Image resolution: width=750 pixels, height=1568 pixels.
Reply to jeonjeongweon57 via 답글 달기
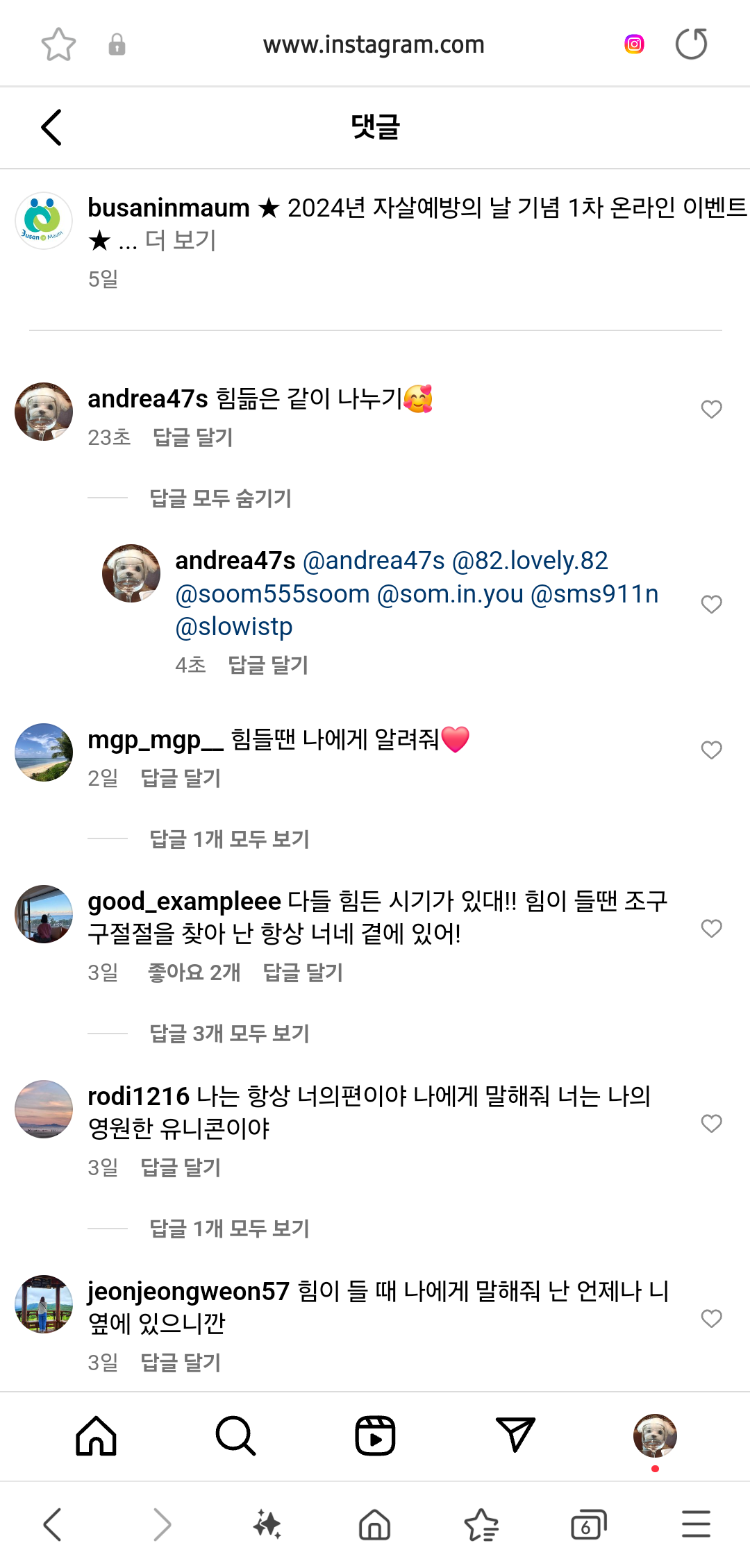pos(181,1363)
